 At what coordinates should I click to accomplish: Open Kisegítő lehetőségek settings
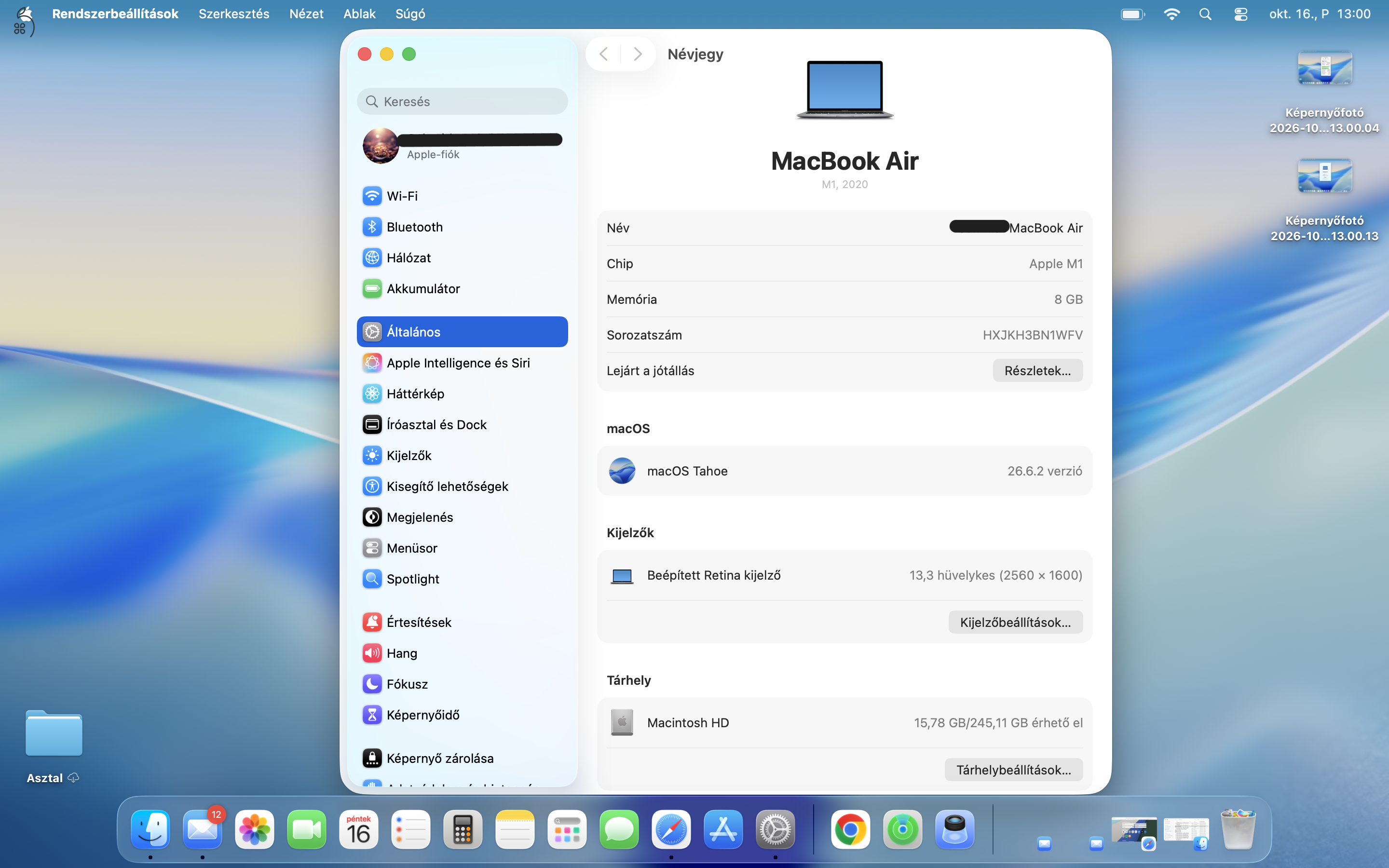[x=462, y=486]
